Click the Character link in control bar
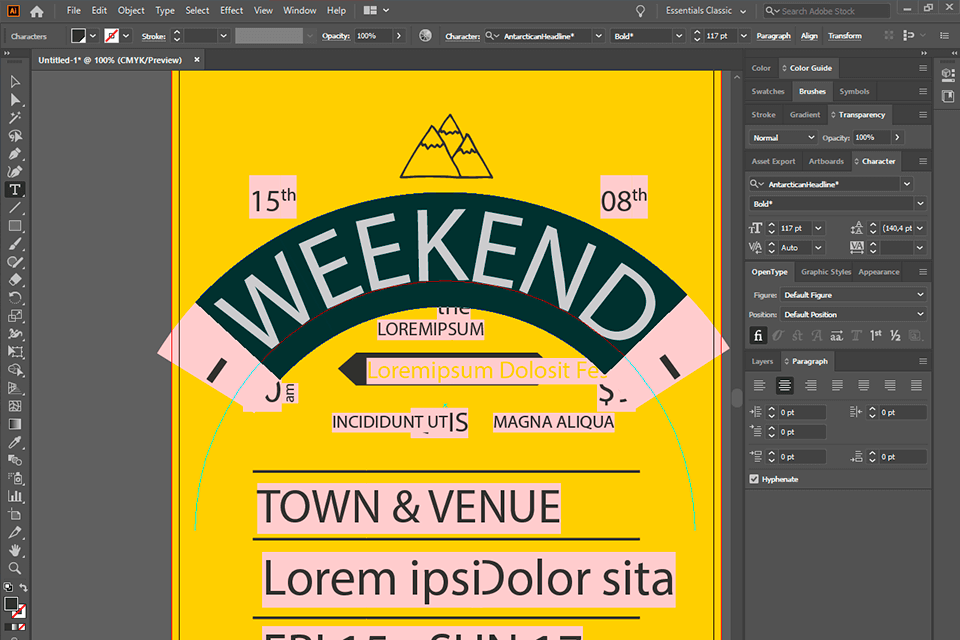Screen dimensions: 960x640 pos(462,36)
